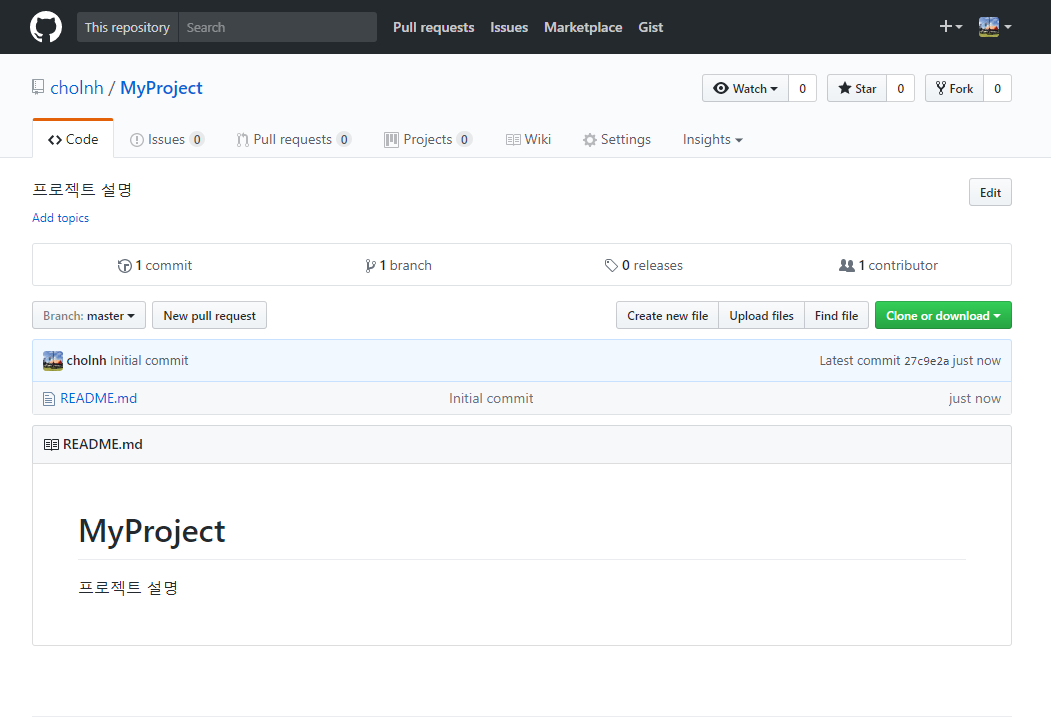Screen dimensions: 1051x727
Task: Click the Projects tab board icon
Action: pyautogui.click(x=391, y=139)
